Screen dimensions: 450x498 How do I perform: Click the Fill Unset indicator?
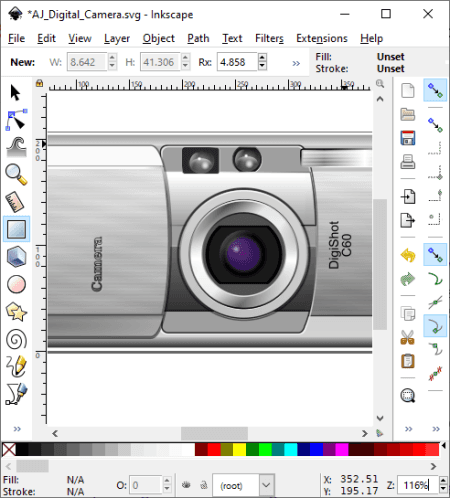click(390, 57)
